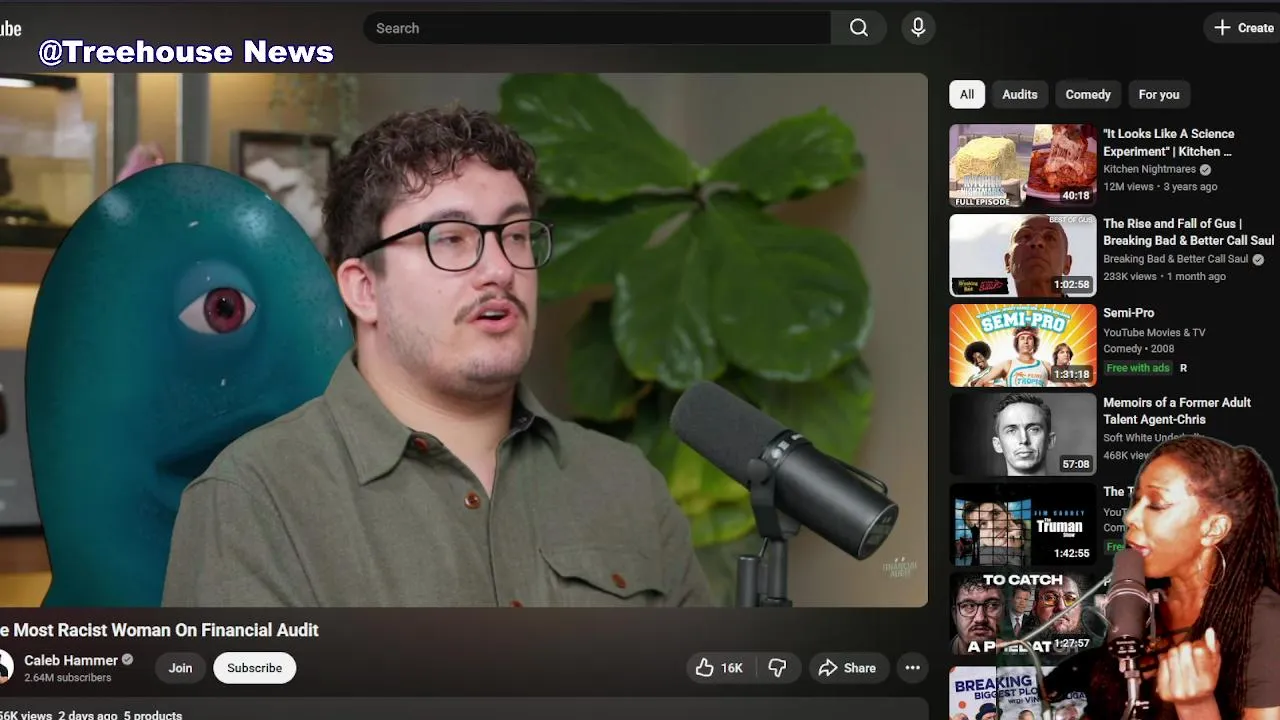Image resolution: width=1280 pixels, height=720 pixels.
Task: Focus the YouTube search field
Action: (597, 28)
